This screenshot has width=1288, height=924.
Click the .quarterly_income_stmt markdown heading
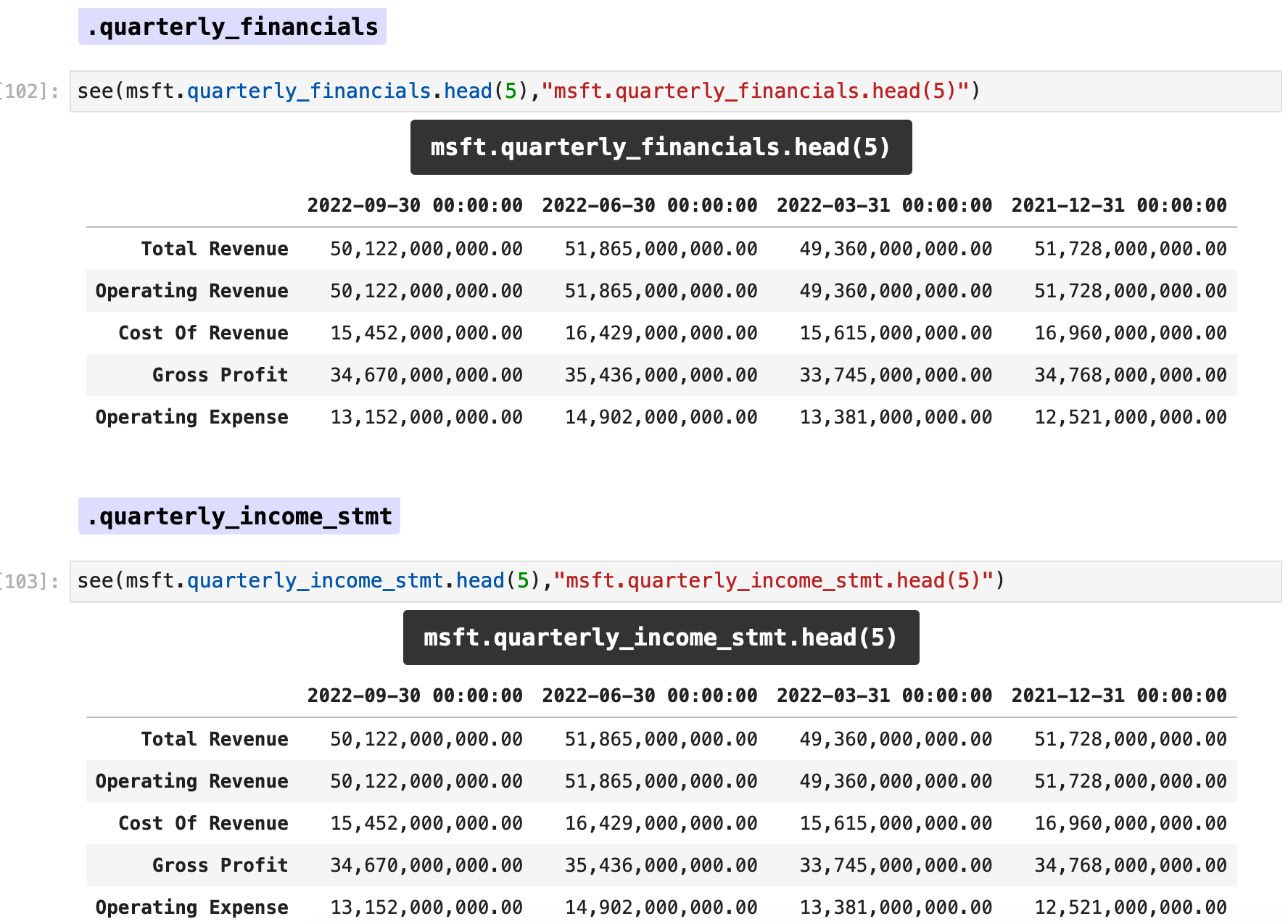(x=239, y=516)
